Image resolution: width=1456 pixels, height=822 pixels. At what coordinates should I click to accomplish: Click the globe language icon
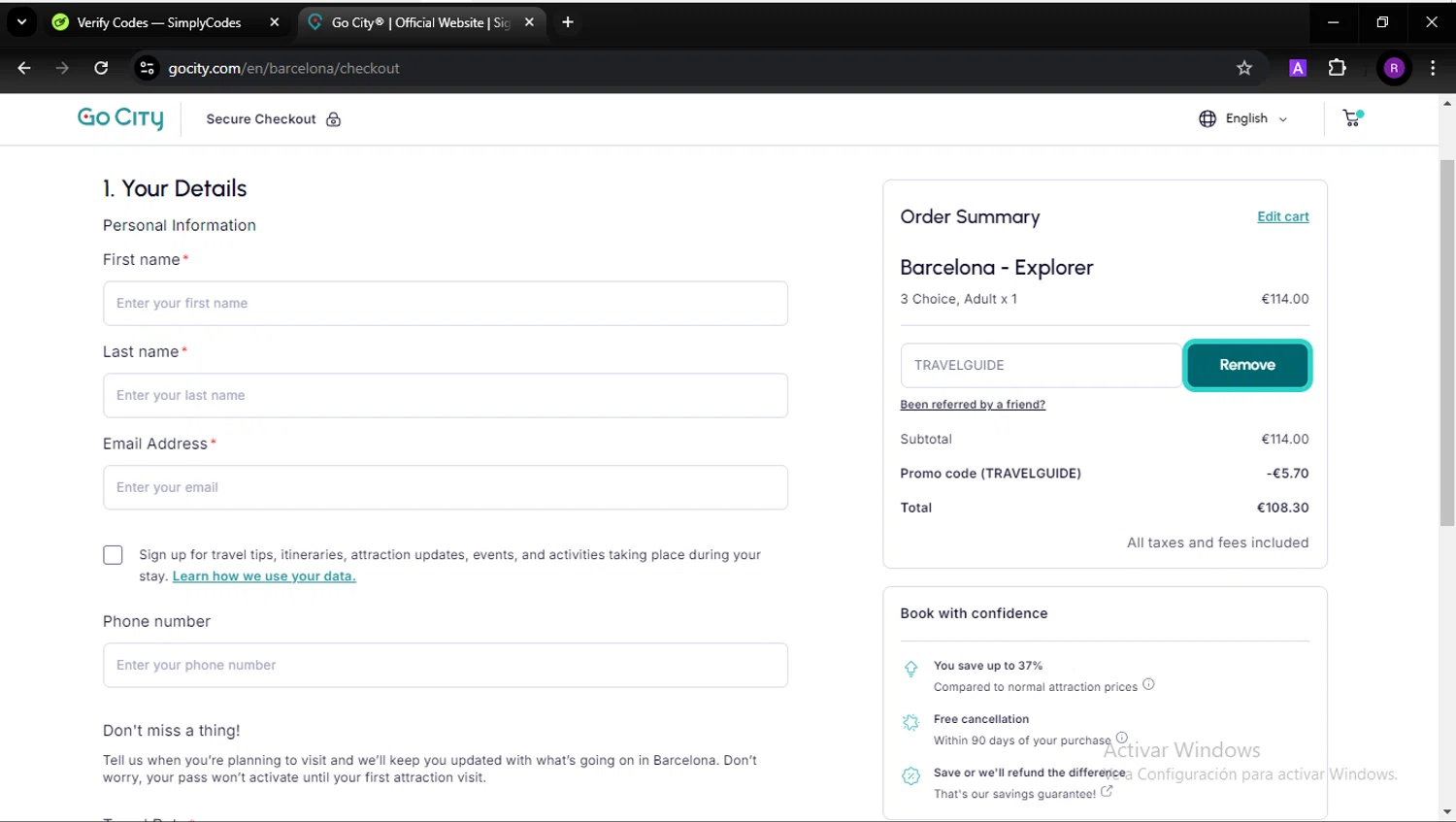click(x=1208, y=118)
